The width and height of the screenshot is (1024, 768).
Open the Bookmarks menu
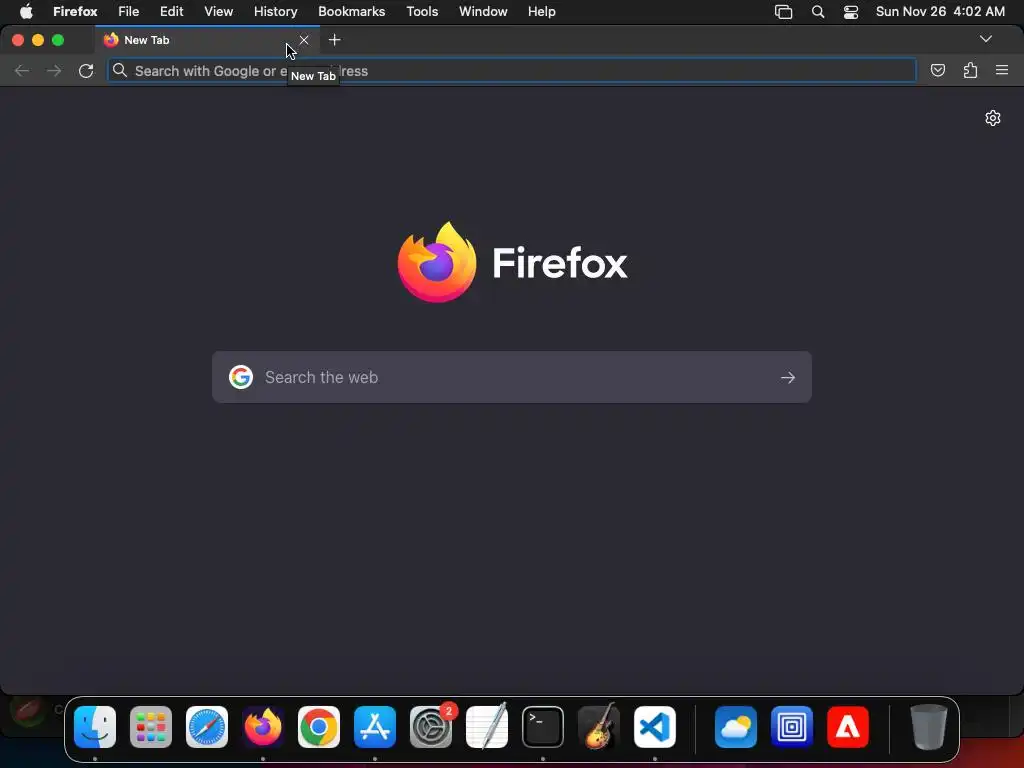[351, 12]
